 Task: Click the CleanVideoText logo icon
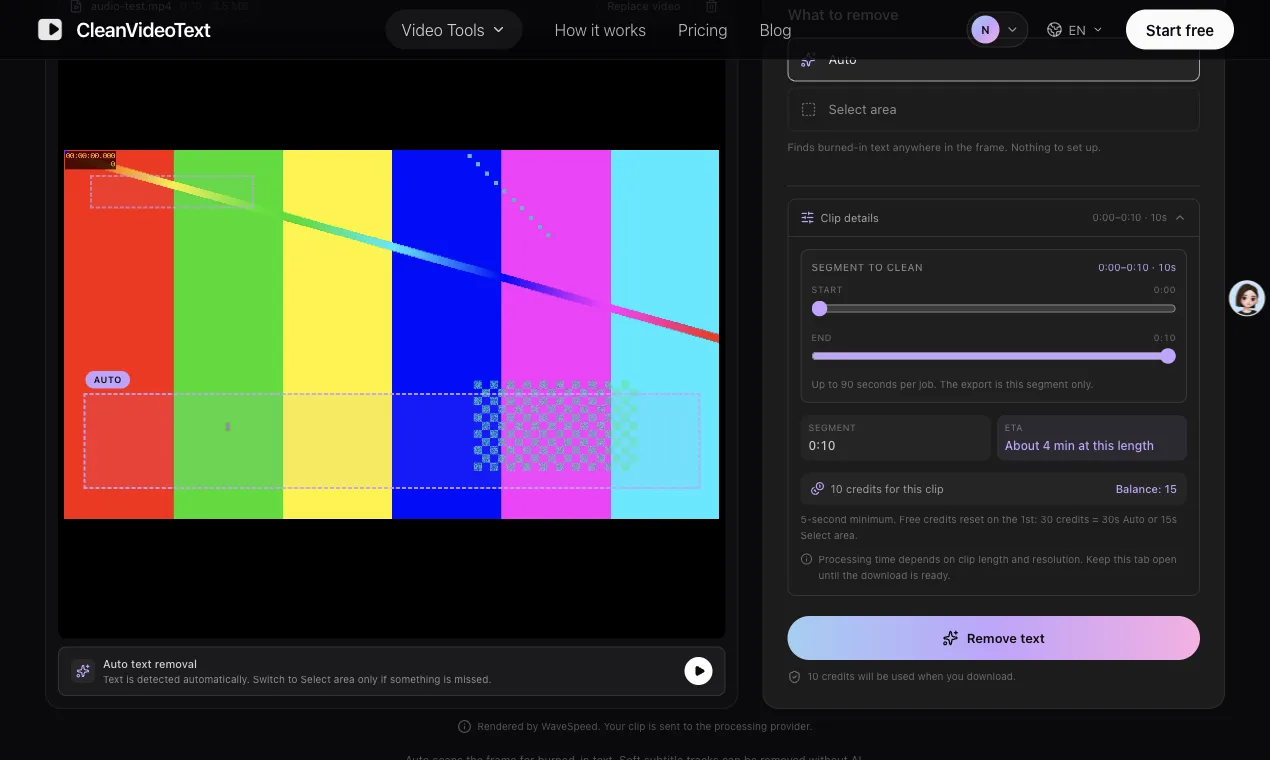(x=50, y=30)
